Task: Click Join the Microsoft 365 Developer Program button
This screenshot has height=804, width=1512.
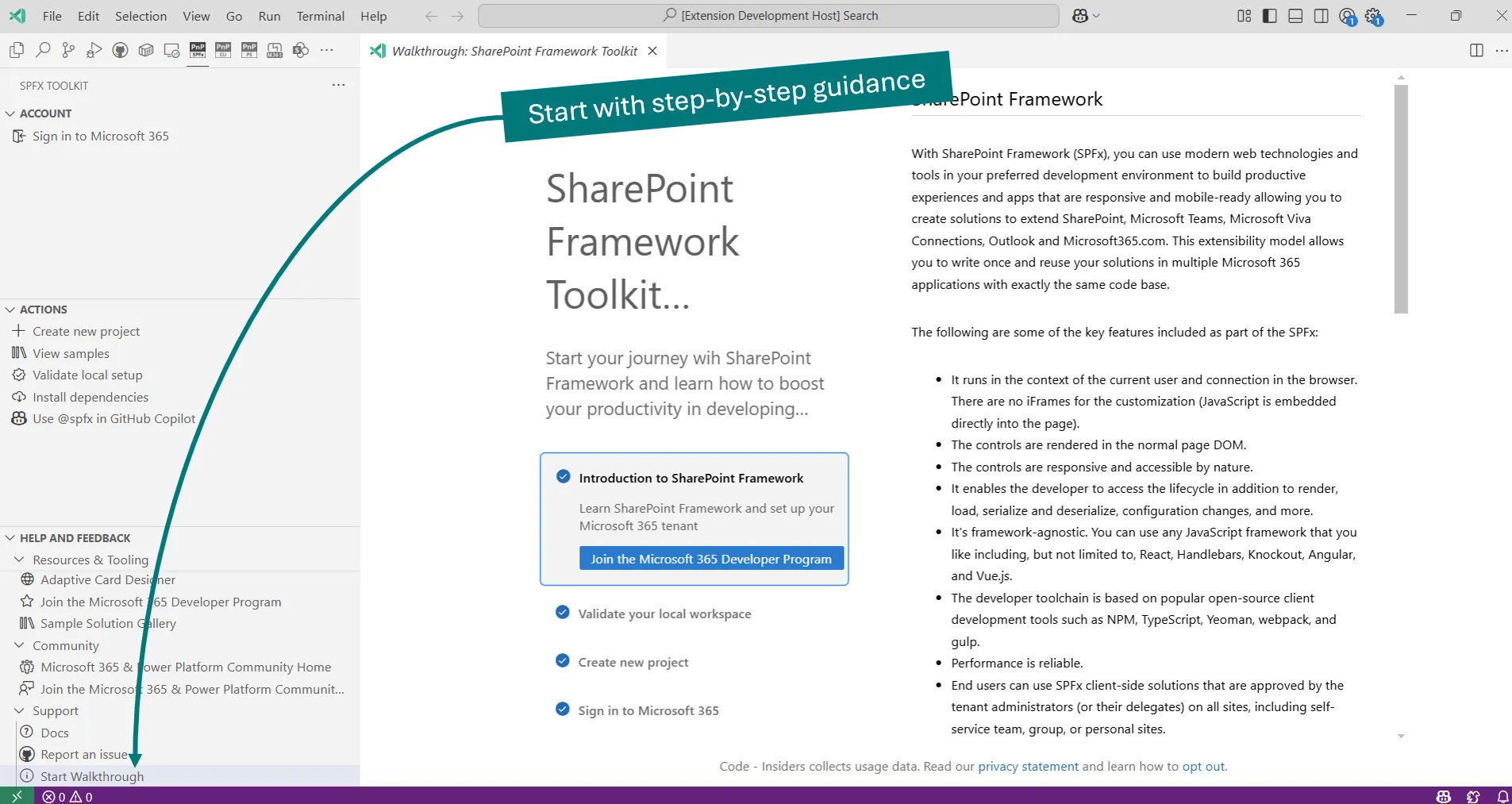Action: (x=710, y=559)
